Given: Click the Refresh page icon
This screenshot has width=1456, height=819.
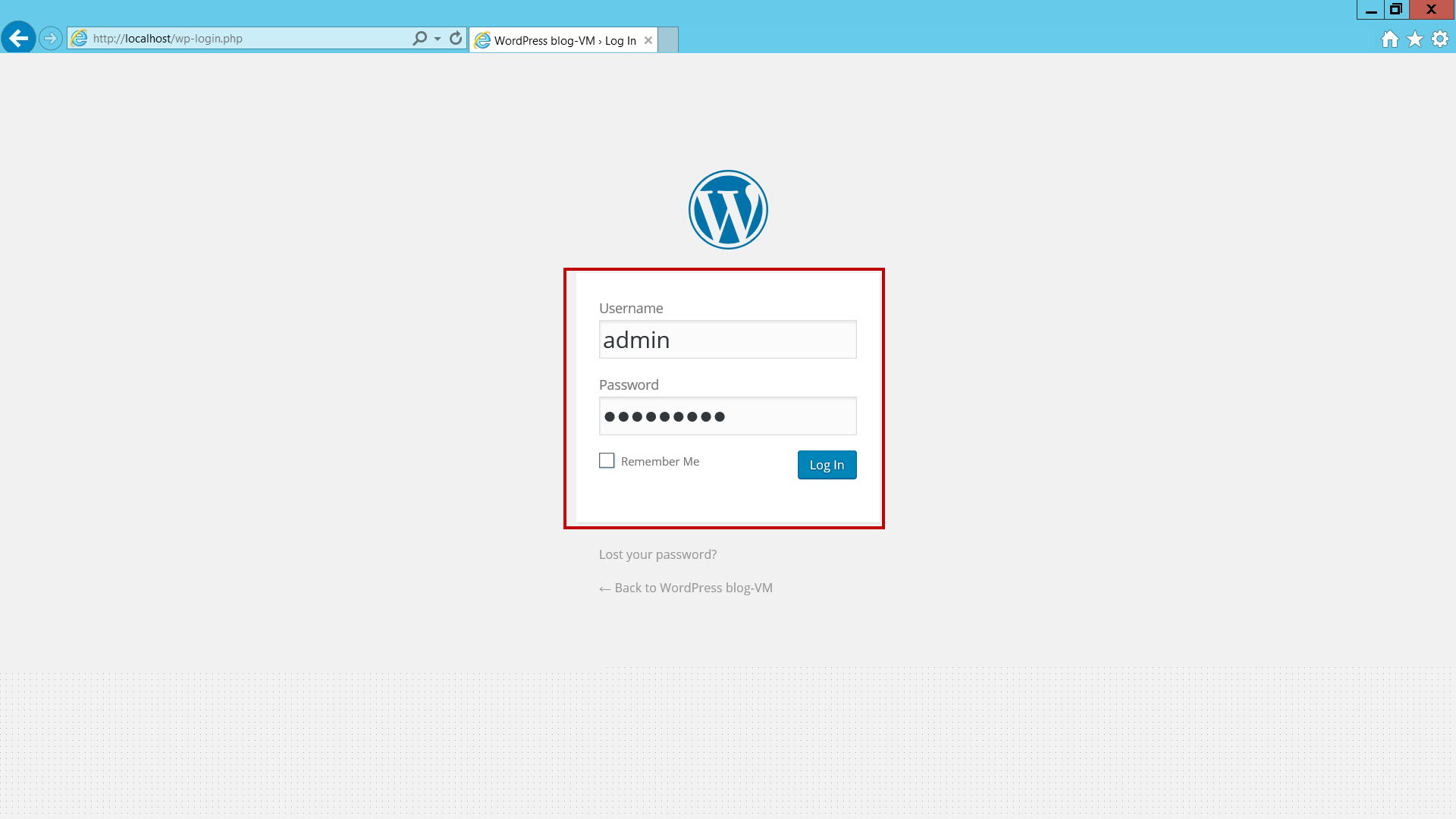Looking at the screenshot, I should click(x=456, y=38).
